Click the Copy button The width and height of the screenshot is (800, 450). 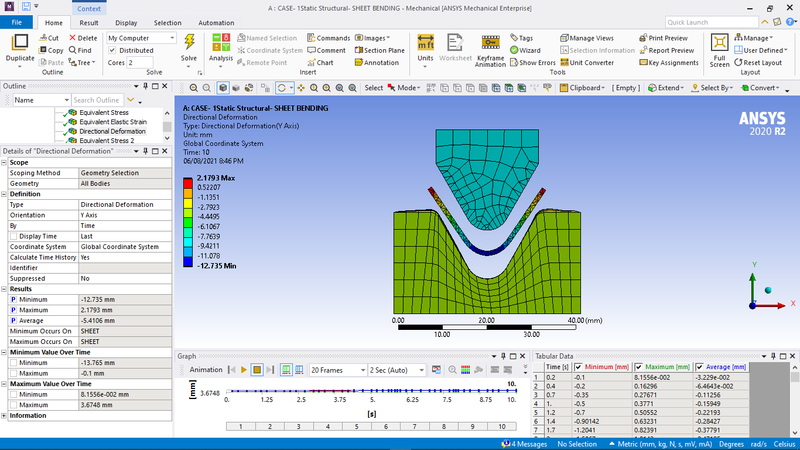[51, 50]
